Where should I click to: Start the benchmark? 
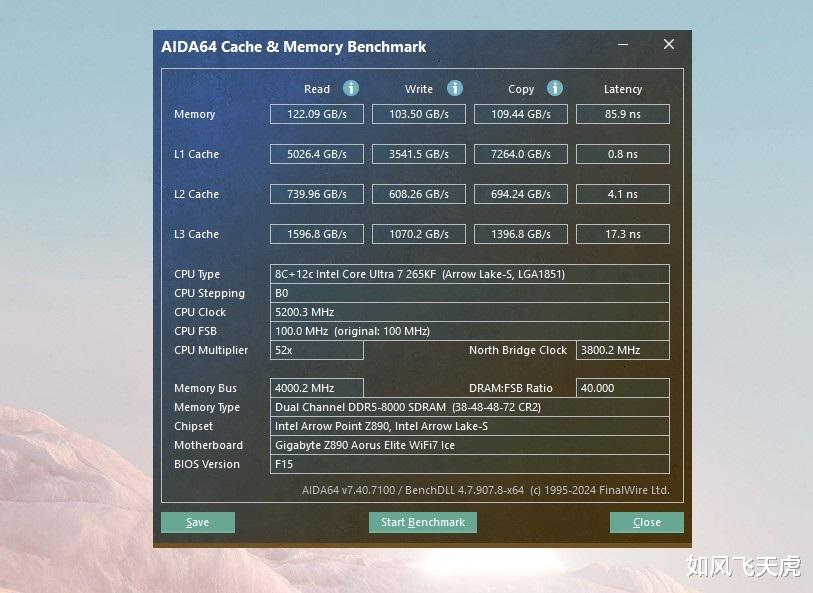[423, 522]
